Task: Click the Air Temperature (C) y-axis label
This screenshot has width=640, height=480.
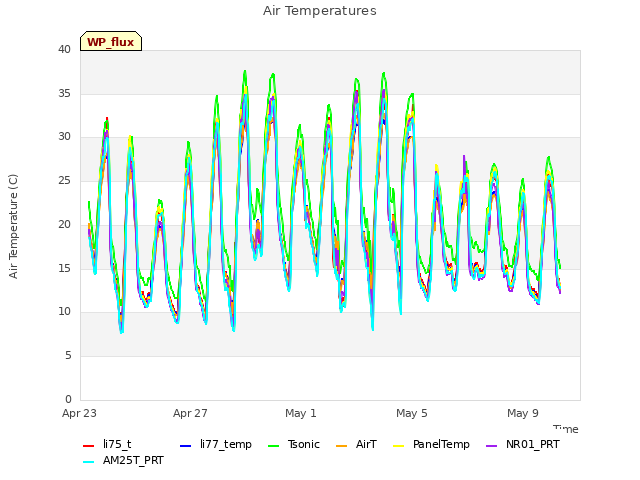Action: (13, 227)
